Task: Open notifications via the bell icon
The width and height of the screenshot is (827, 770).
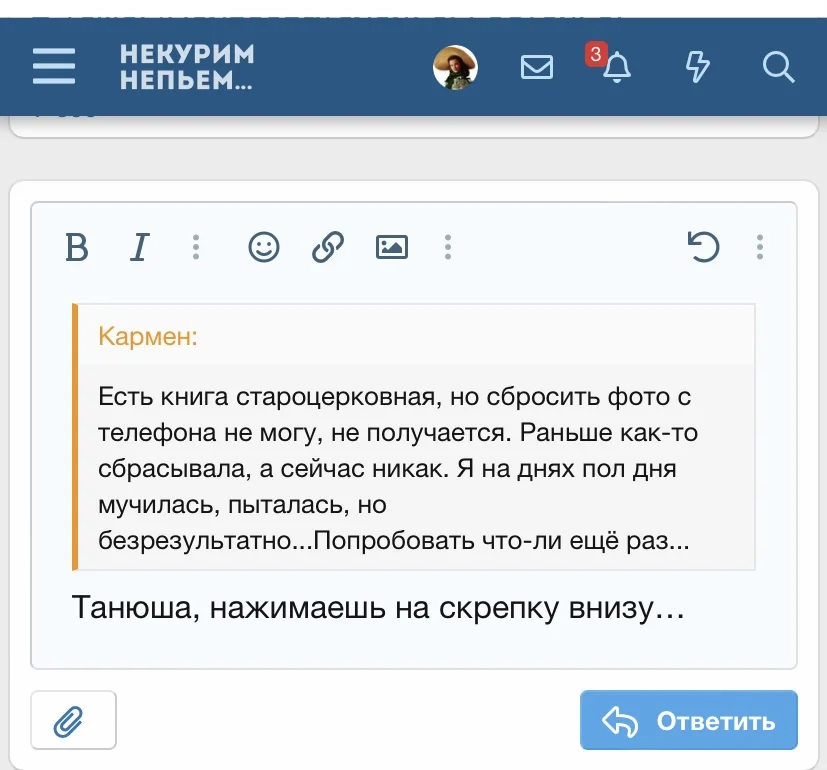Action: coord(618,70)
